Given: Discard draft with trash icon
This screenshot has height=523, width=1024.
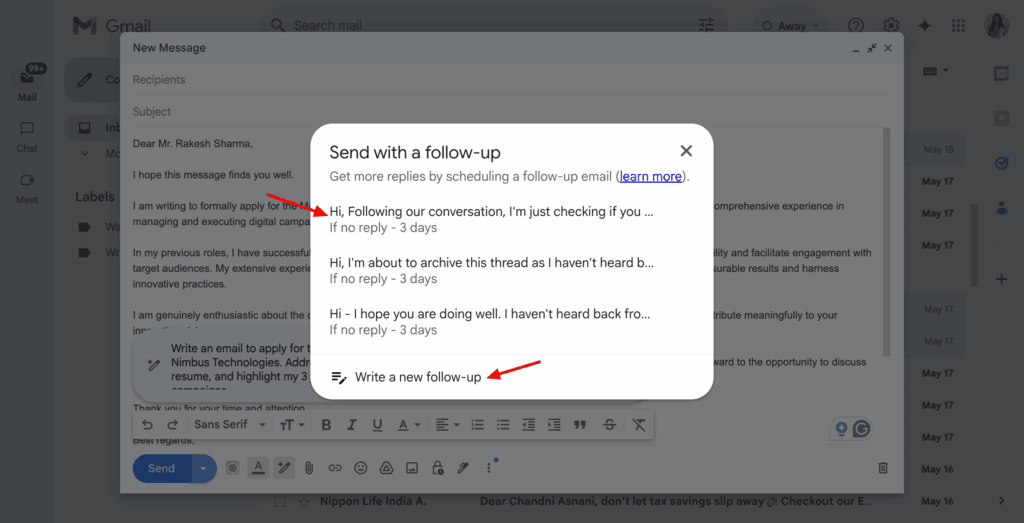Looking at the screenshot, I should (883, 468).
